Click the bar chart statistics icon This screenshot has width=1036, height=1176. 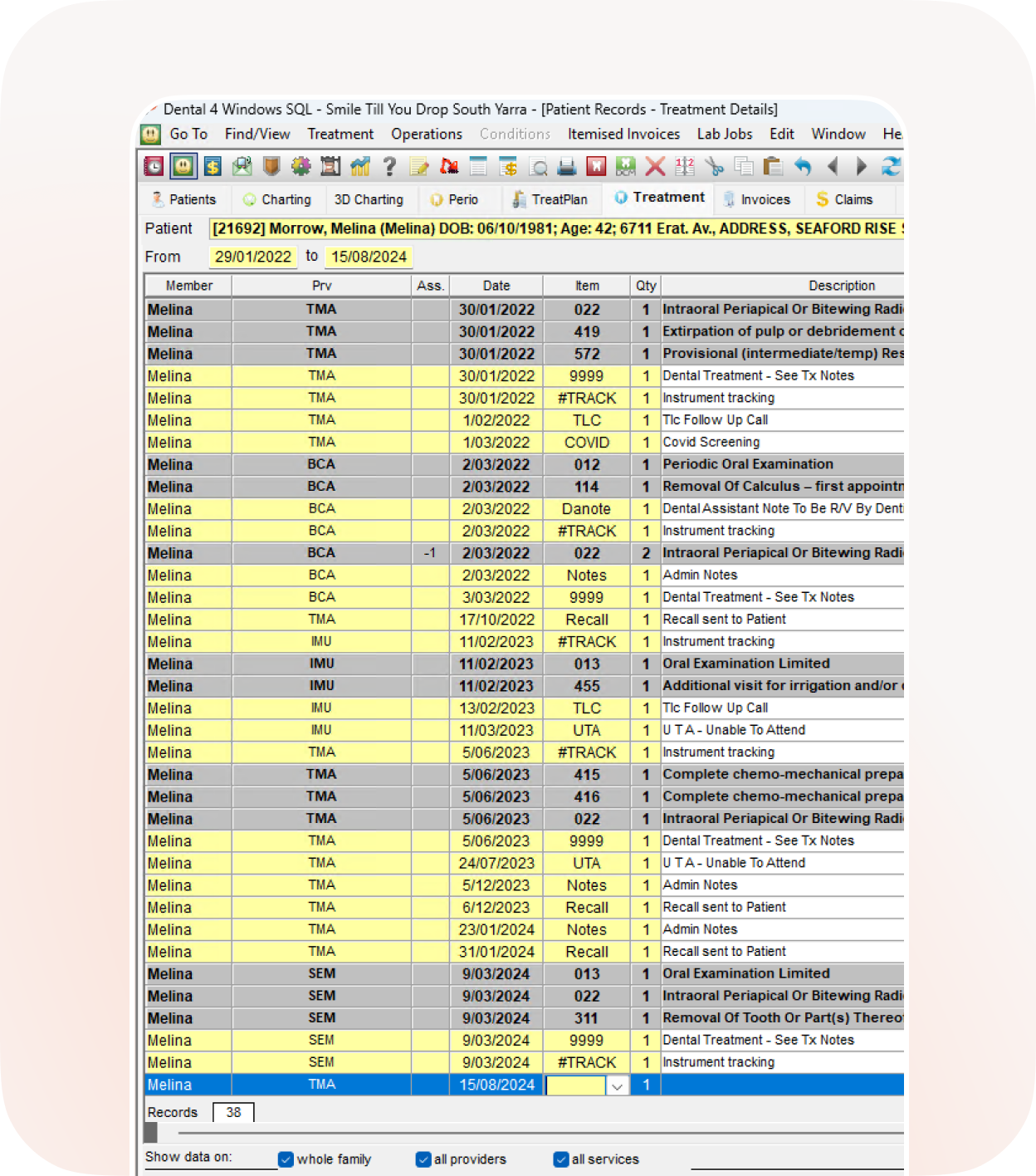359,167
